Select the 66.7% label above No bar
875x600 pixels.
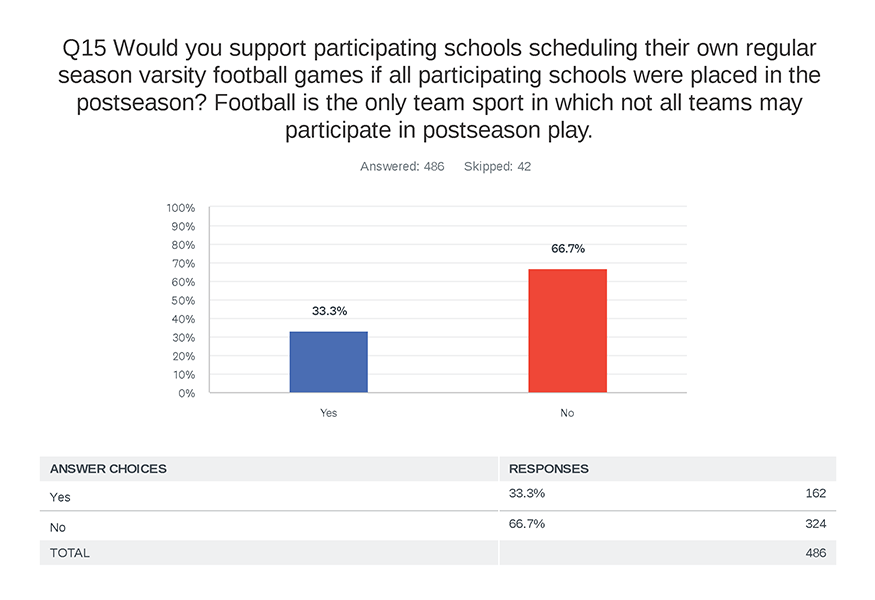click(x=568, y=249)
